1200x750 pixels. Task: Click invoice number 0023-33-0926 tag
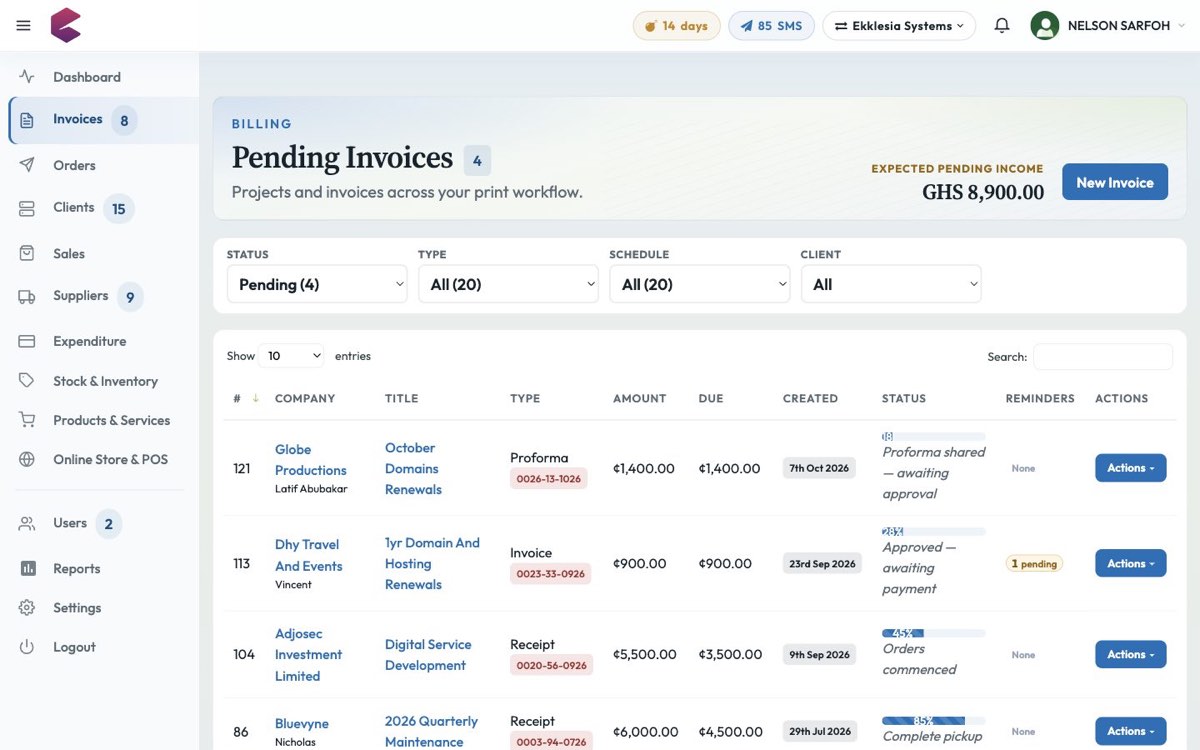click(551, 574)
